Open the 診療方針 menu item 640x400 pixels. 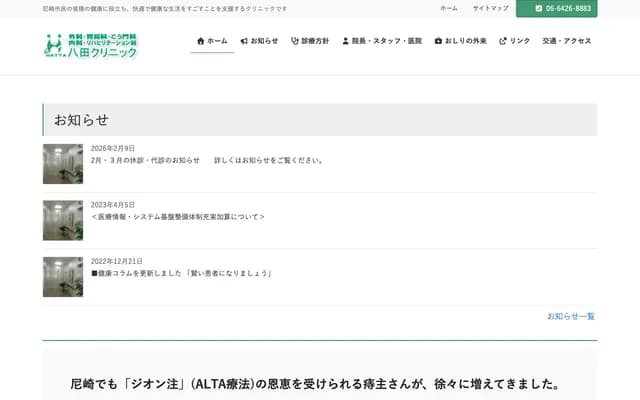(315, 41)
